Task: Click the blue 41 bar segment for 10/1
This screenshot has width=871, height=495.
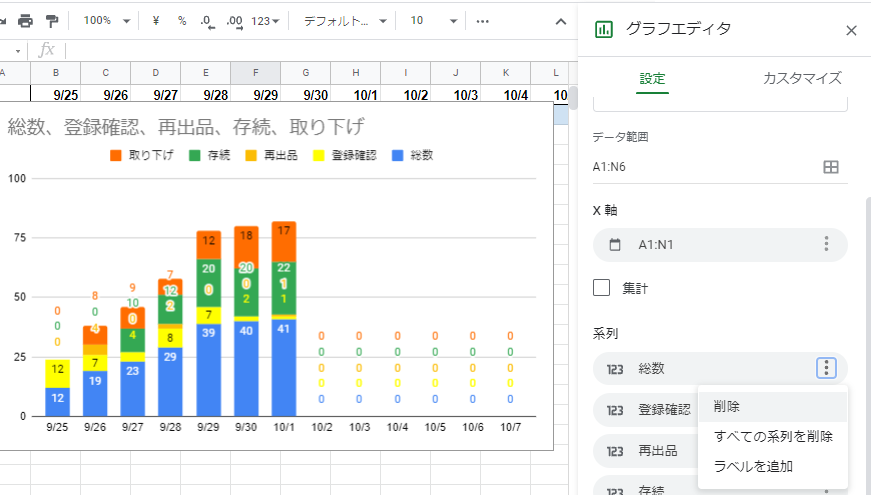Action: pos(284,368)
